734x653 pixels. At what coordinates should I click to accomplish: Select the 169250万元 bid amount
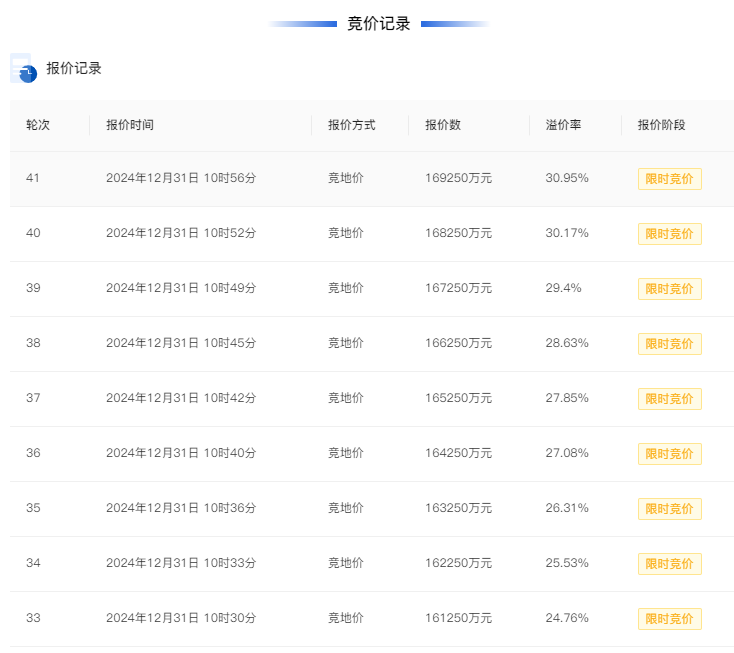[x=458, y=178]
